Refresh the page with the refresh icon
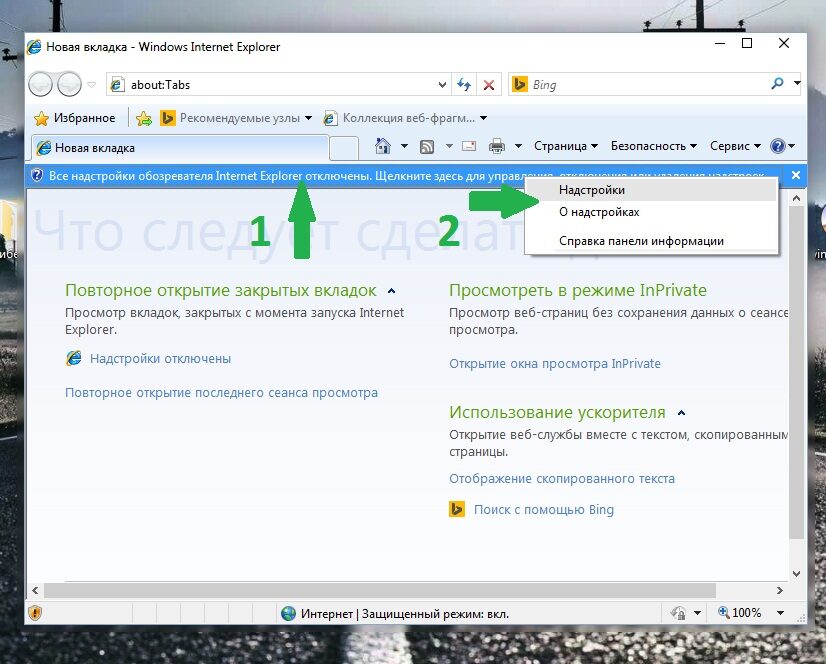The width and height of the screenshot is (826, 664). coord(462,84)
